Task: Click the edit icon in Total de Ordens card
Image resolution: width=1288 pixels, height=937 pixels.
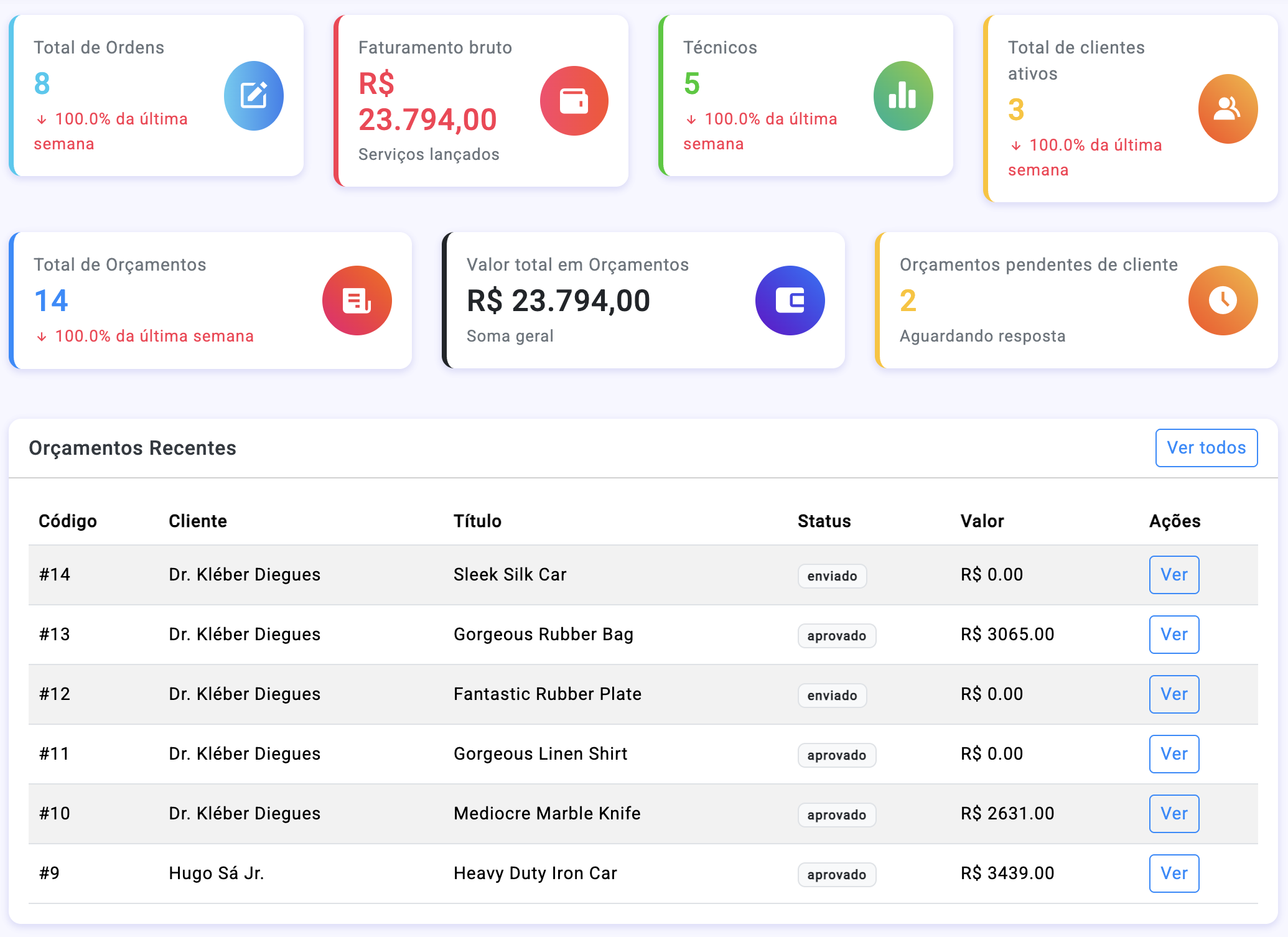Action: [x=254, y=96]
